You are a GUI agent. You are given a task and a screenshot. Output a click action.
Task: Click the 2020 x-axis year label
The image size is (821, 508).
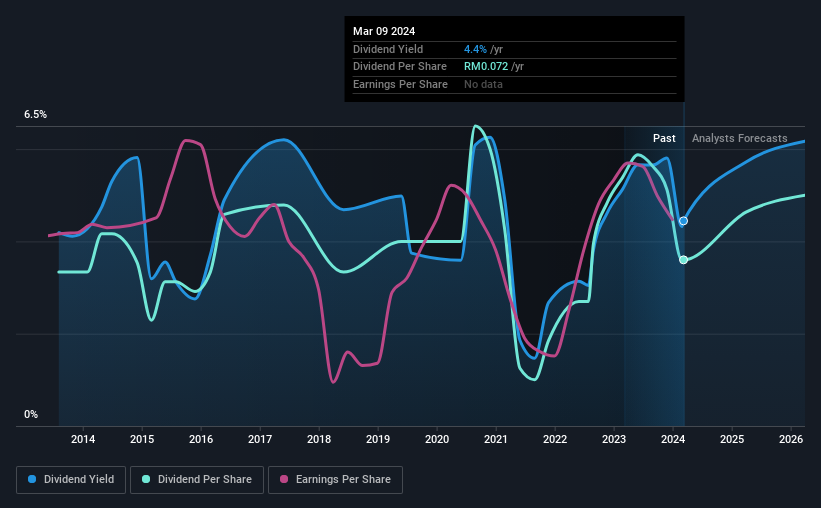pos(437,439)
